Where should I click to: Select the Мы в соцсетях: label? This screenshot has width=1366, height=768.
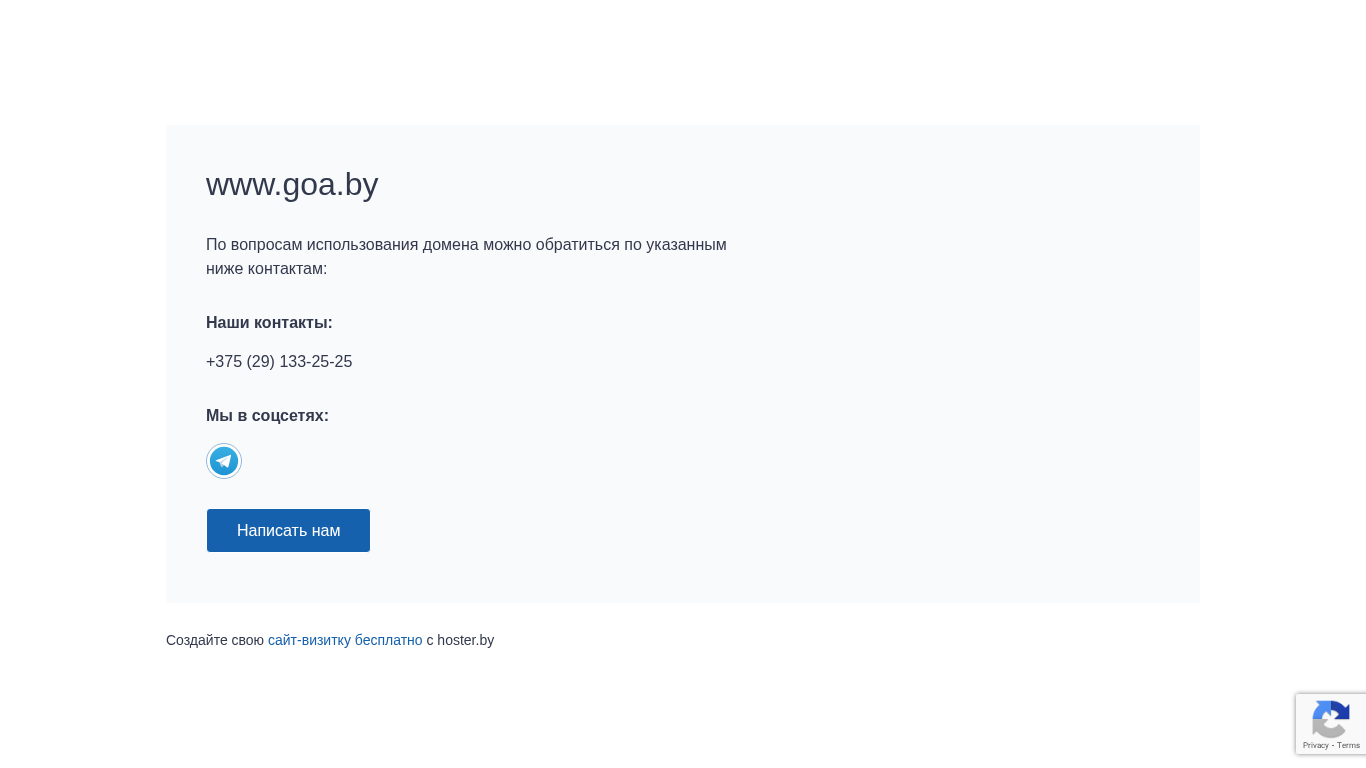click(267, 416)
